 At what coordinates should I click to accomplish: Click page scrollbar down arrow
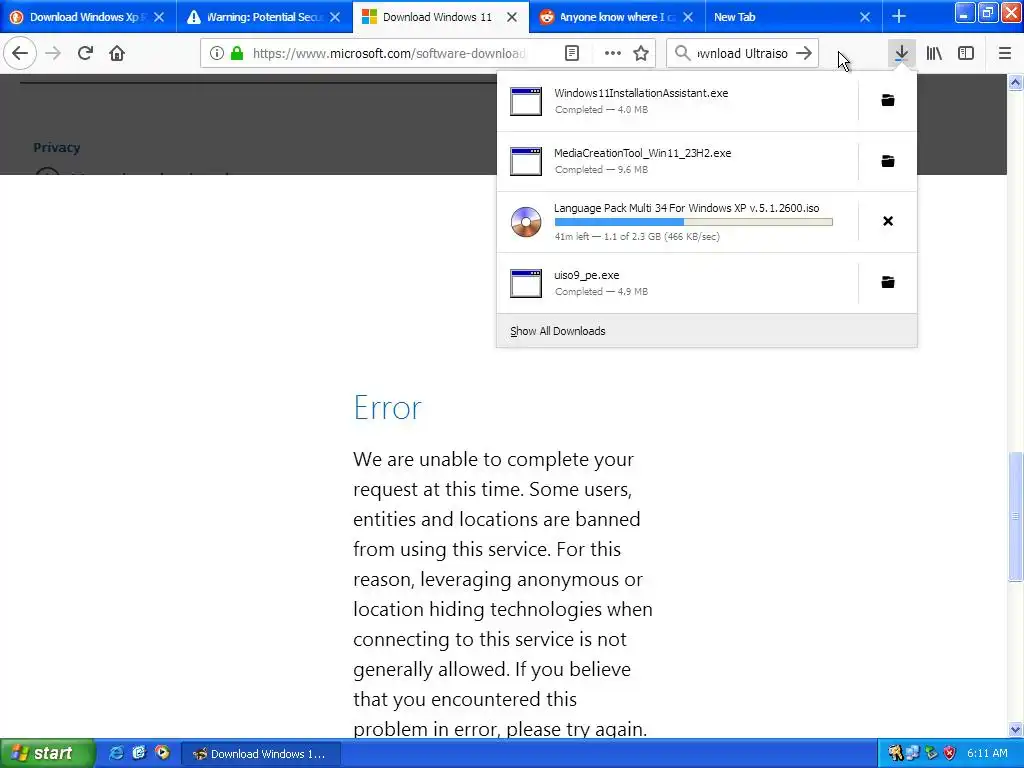pos(1016,729)
